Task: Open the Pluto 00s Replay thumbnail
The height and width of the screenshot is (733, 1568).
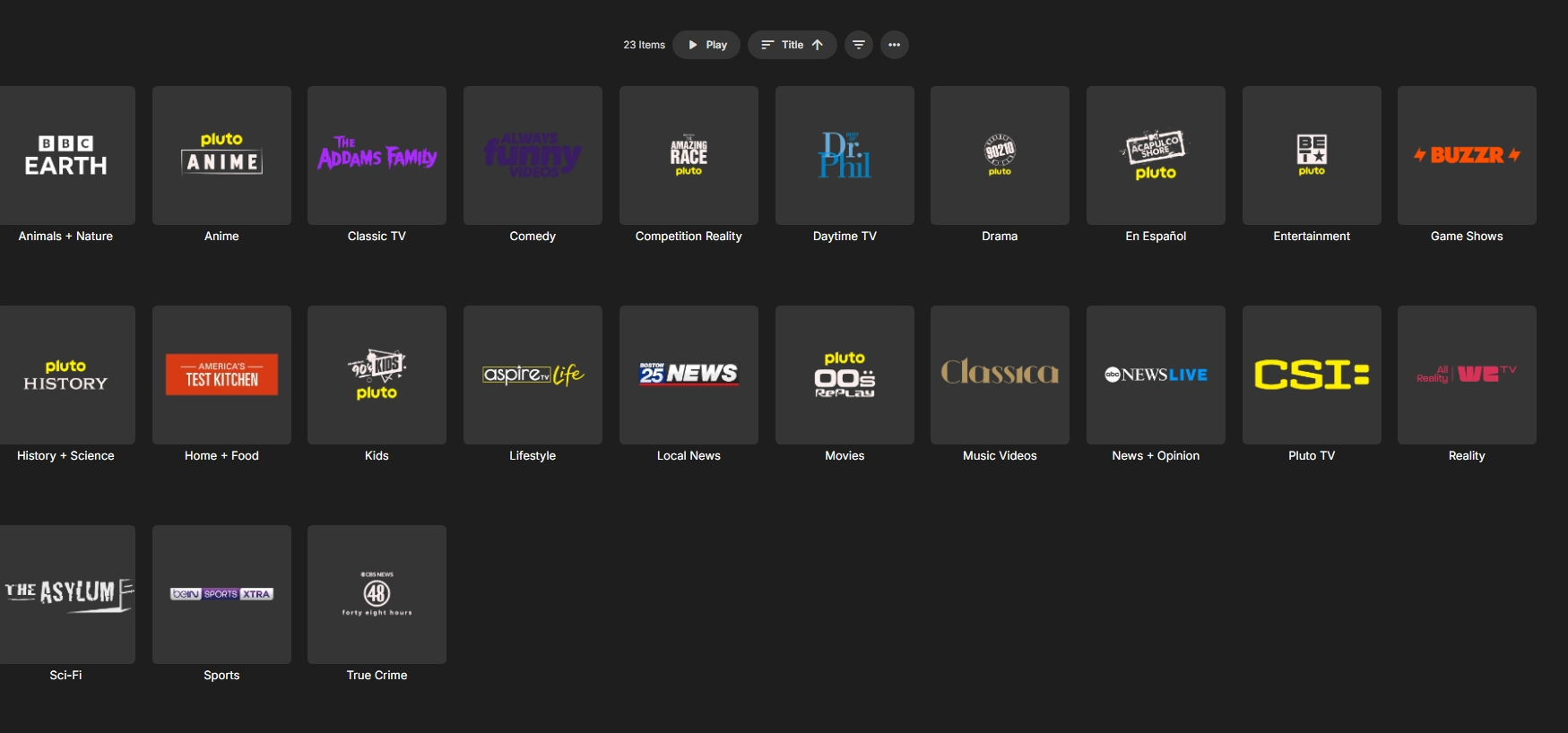Action: point(845,375)
